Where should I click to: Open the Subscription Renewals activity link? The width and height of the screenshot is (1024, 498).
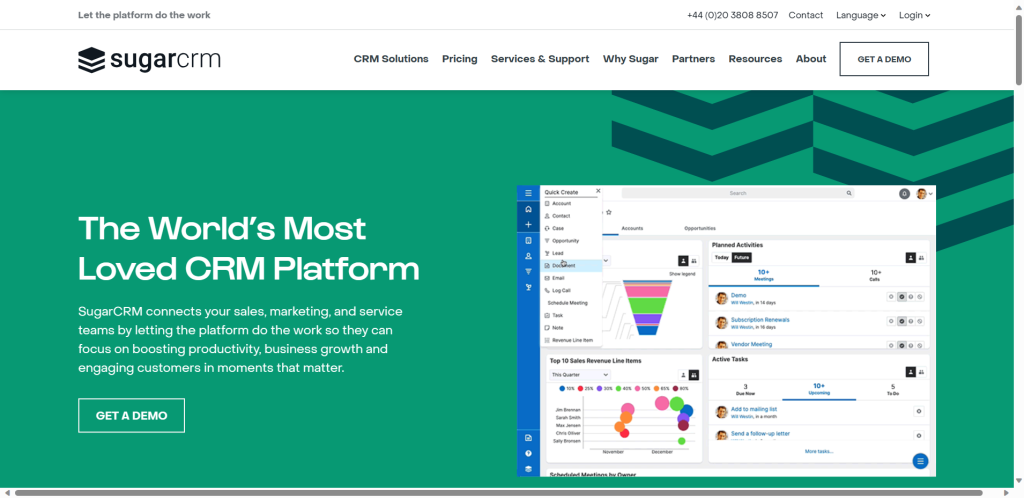(x=760, y=320)
